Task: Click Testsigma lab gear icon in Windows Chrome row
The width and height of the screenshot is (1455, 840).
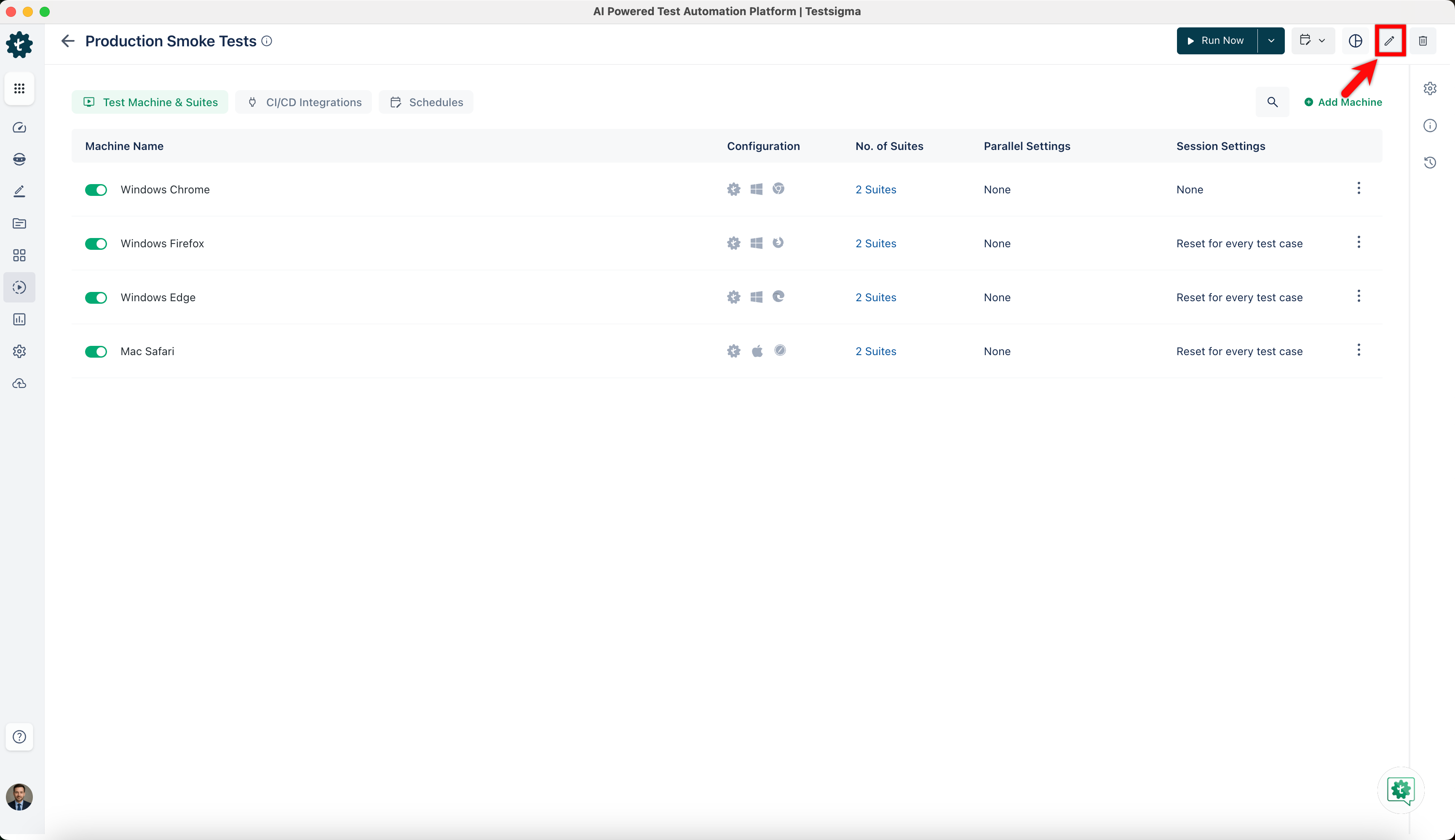Action: [x=733, y=189]
